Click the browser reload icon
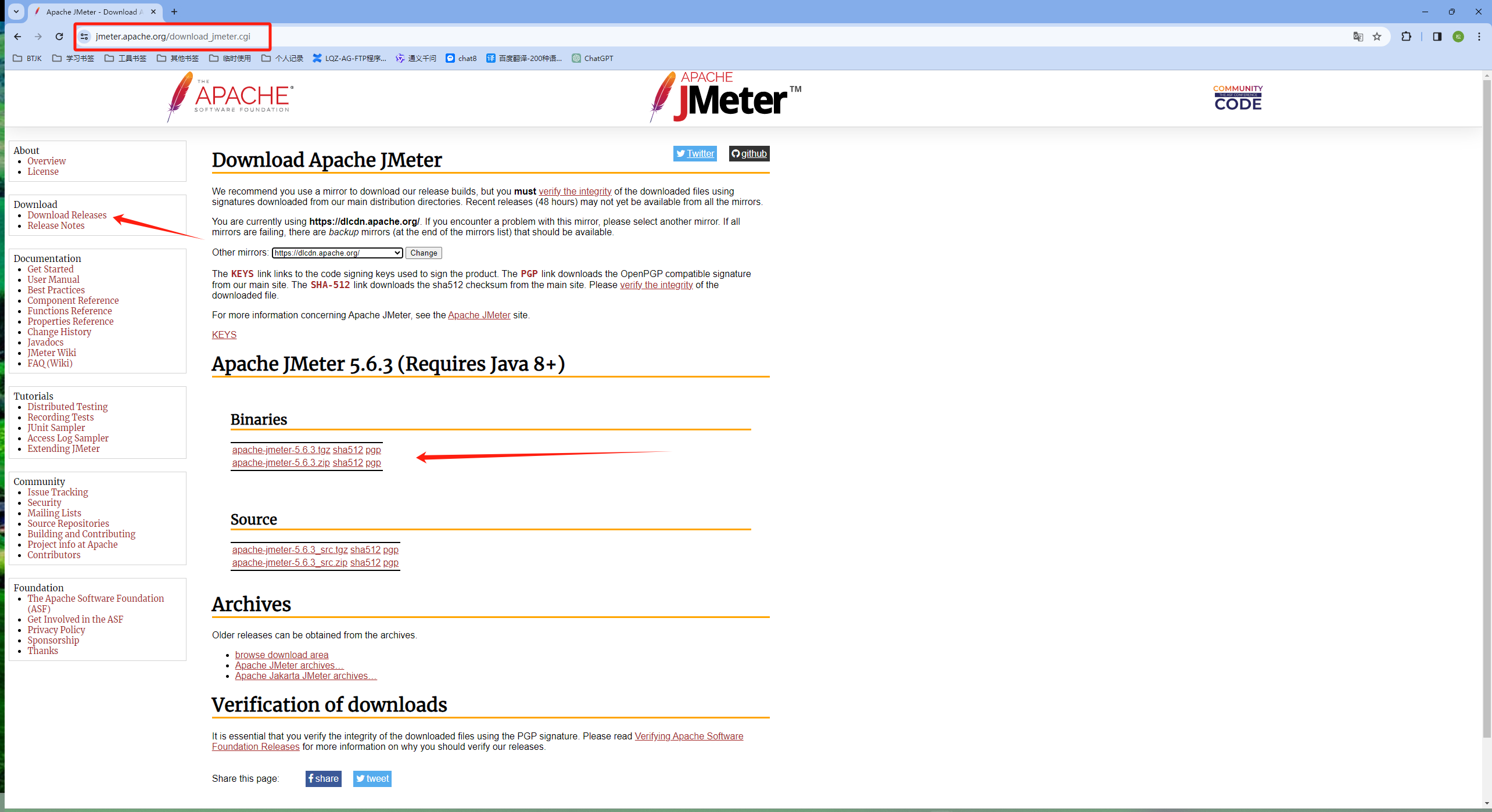The width and height of the screenshot is (1492, 812). coord(59,37)
